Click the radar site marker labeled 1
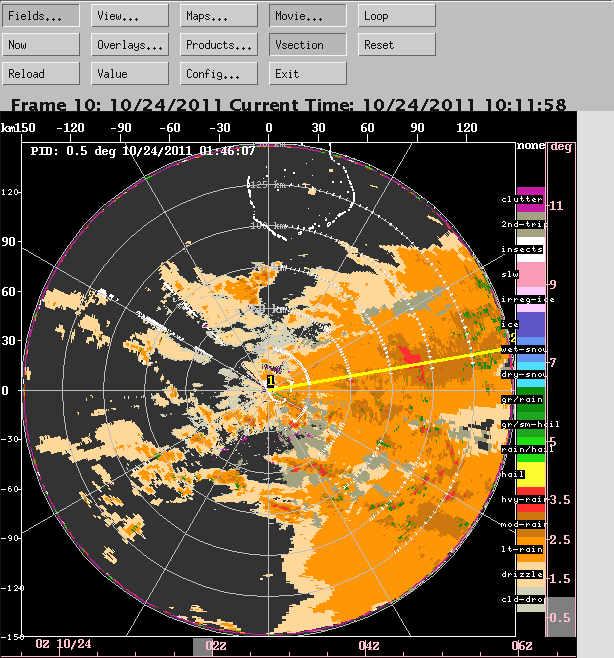Viewport: 614px width, 658px height. [x=269, y=382]
